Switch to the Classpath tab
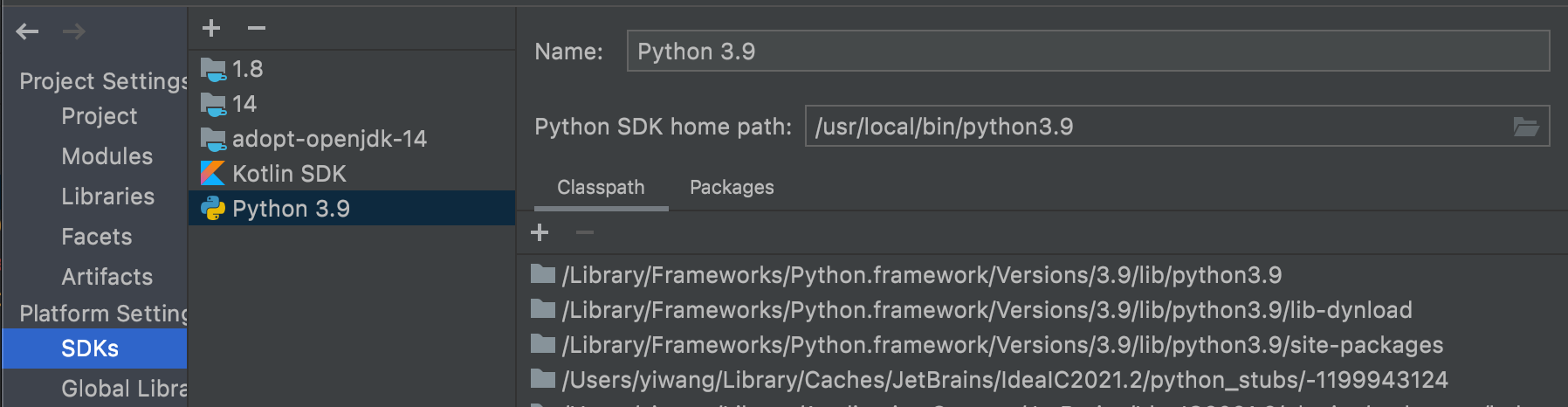This screenshot has width=1568, height=407. click(601, 188)
